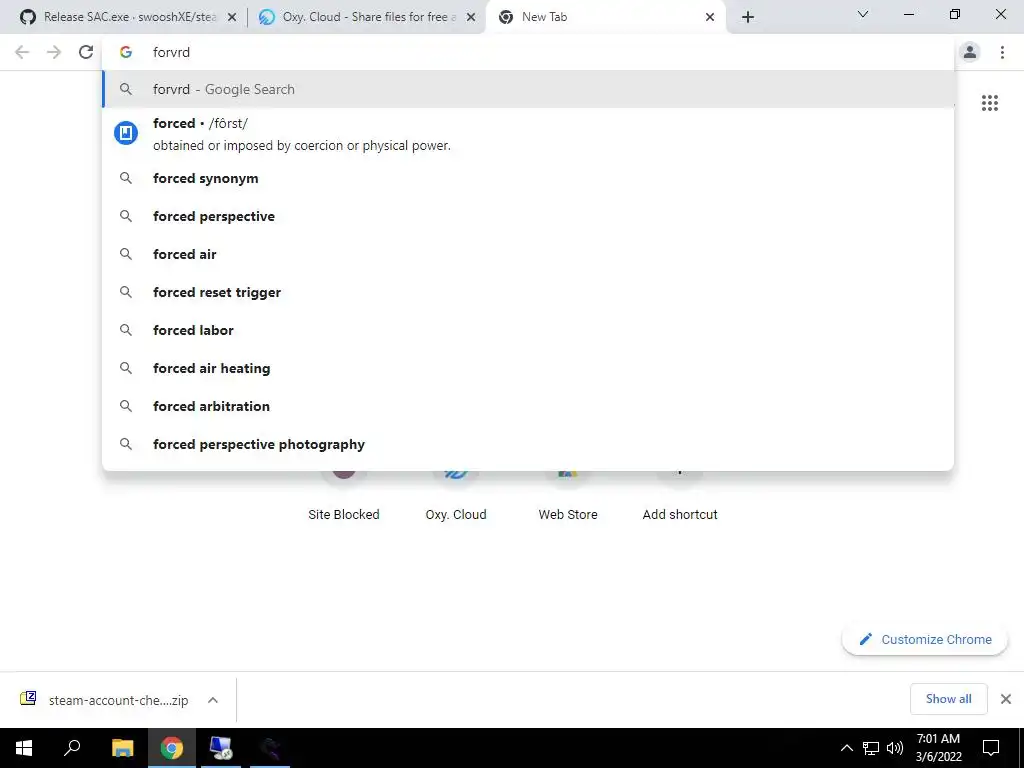Select the 'forced air heating' suggestion
1024x768 pixels.
coord(528,368)
